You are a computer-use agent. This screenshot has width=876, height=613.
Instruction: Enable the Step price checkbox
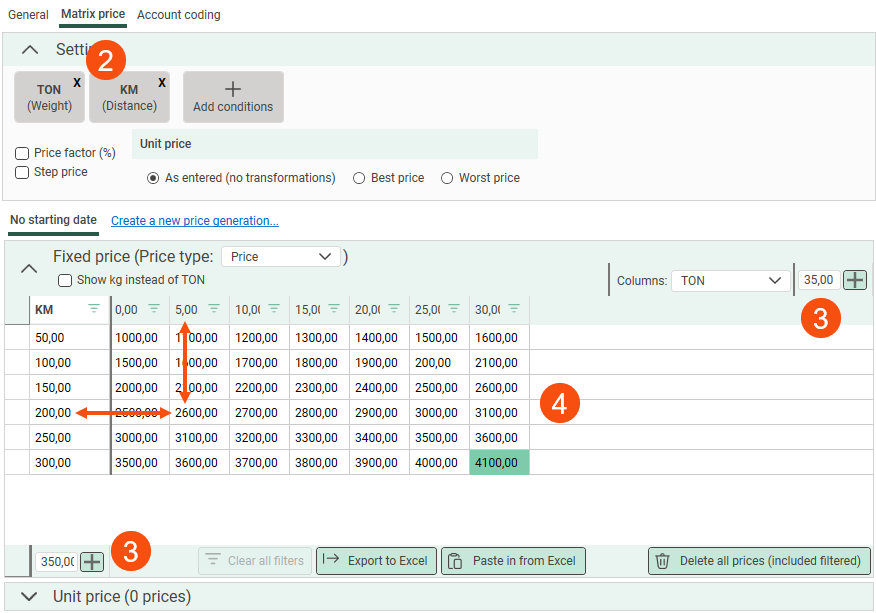[x=22, y=173]
